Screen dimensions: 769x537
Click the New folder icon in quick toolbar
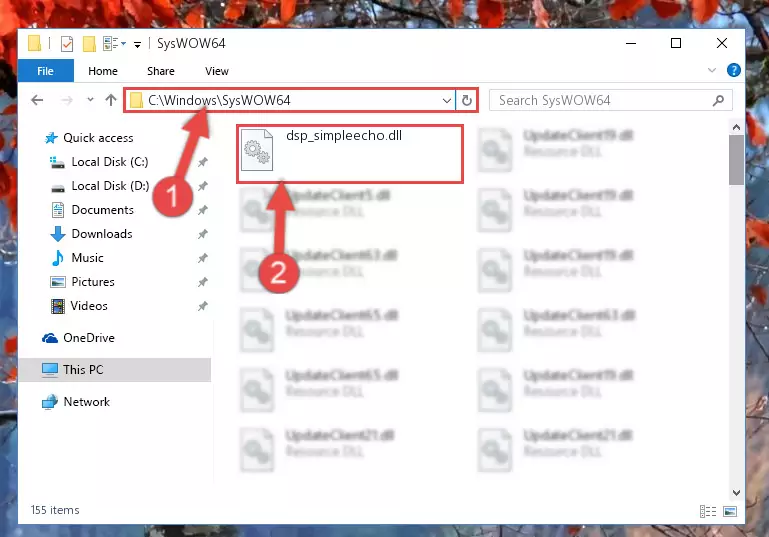pos(89,44)
